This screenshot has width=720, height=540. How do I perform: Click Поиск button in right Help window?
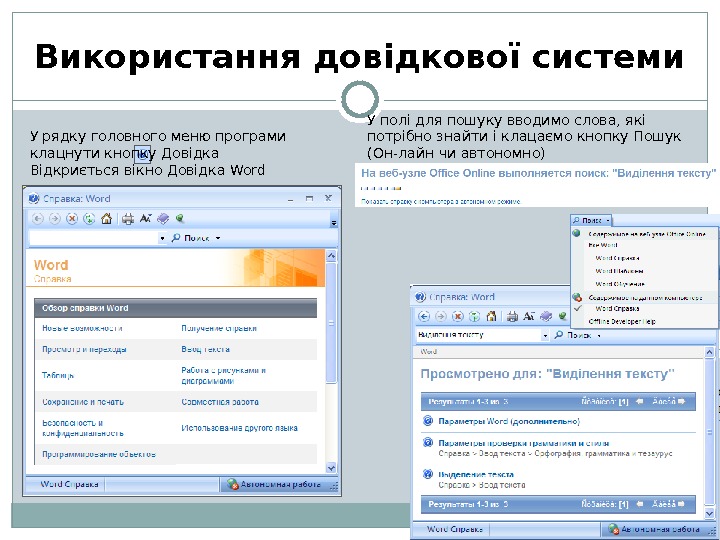coord(572,335)
